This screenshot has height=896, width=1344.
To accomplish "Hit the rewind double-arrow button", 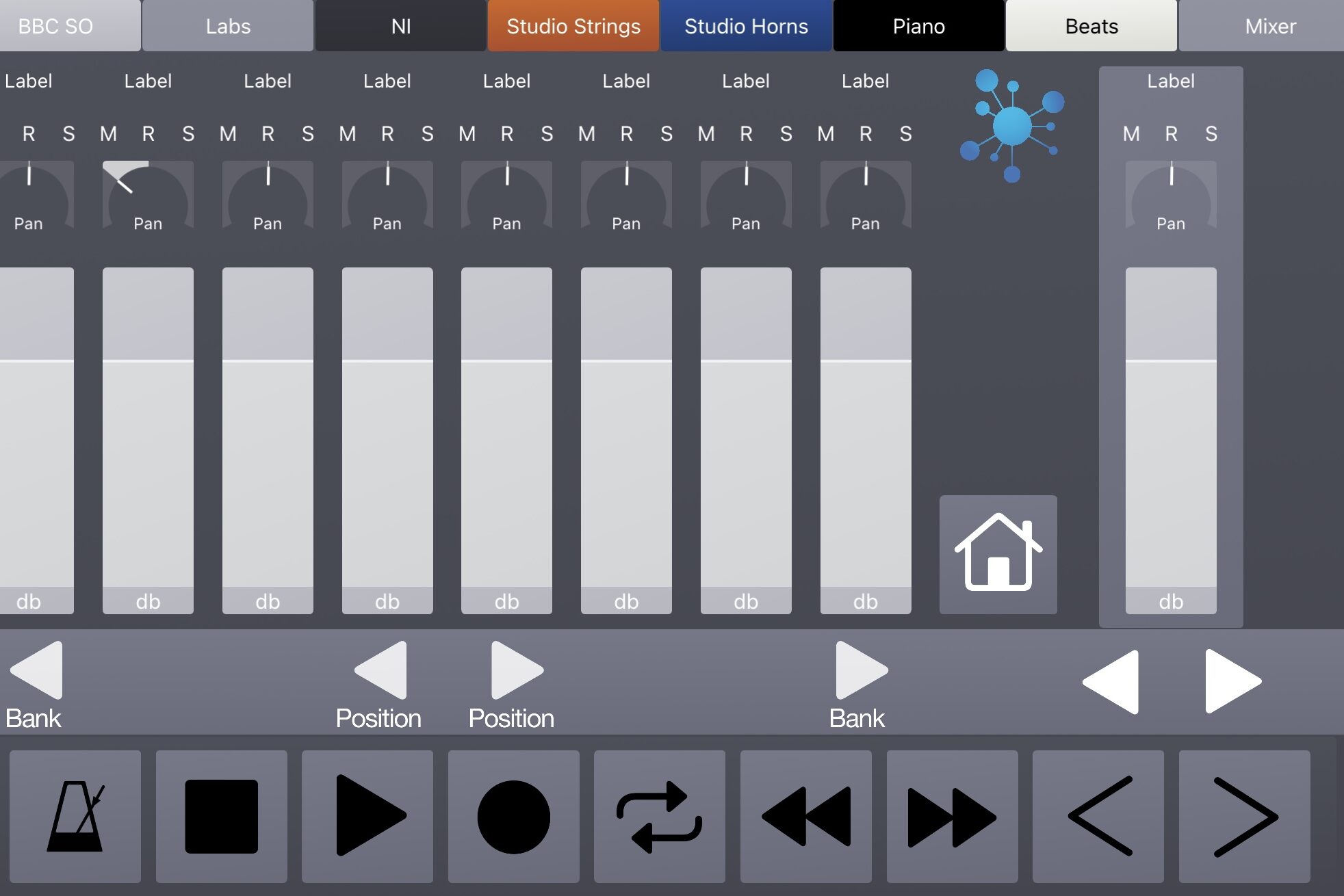I will pyautogui.click(x=805, y=816).
